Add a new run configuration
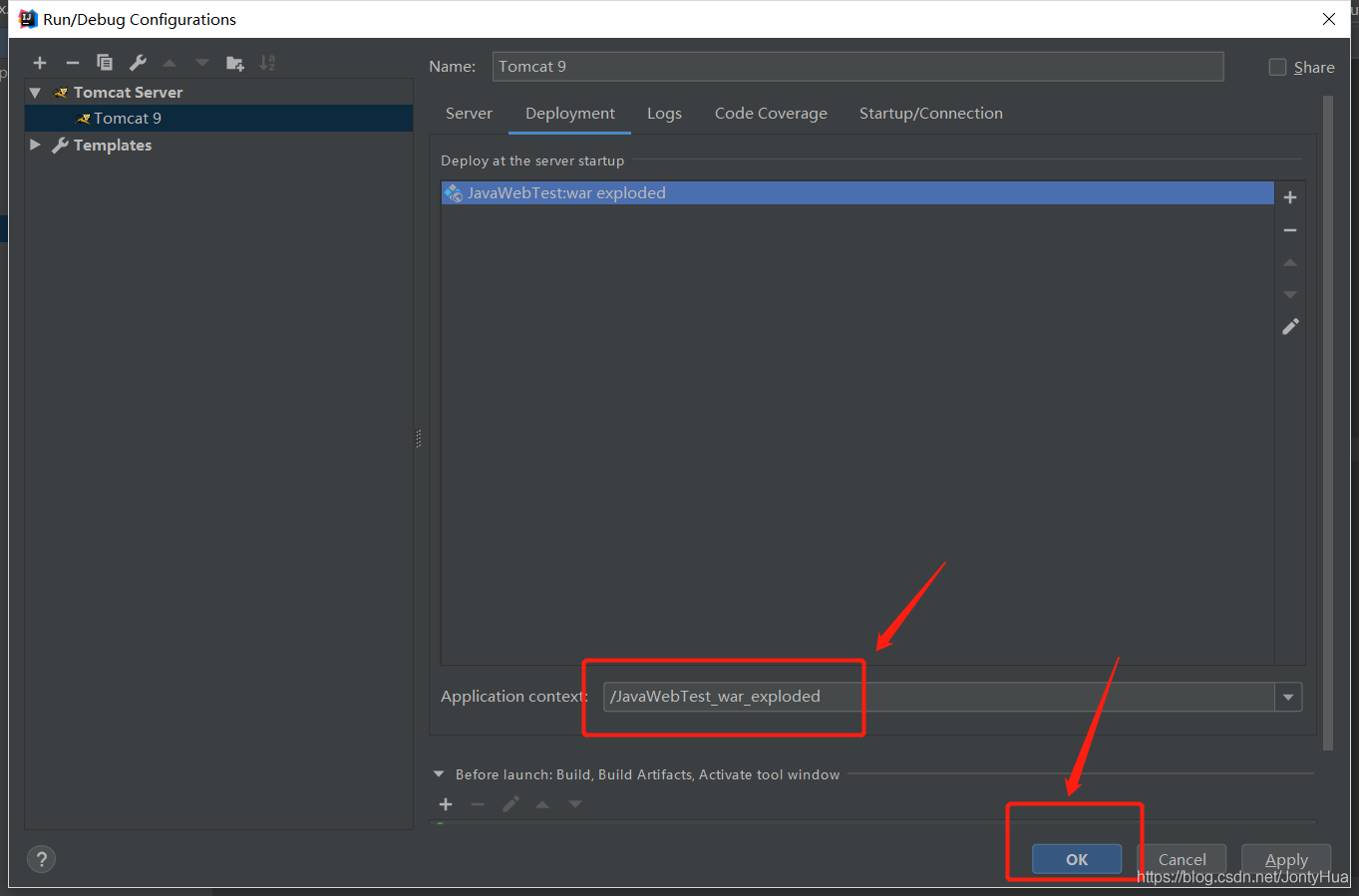The width and height of the screenshot is (1359, 896). [x=39, y=62]
